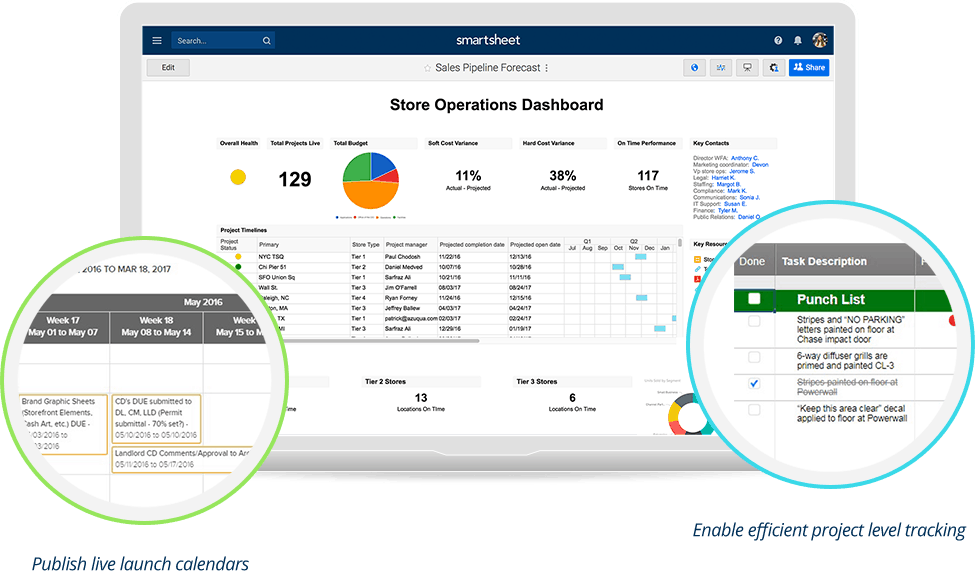
Task: Open the hamburger navigation menu
Action: point(157,41)
